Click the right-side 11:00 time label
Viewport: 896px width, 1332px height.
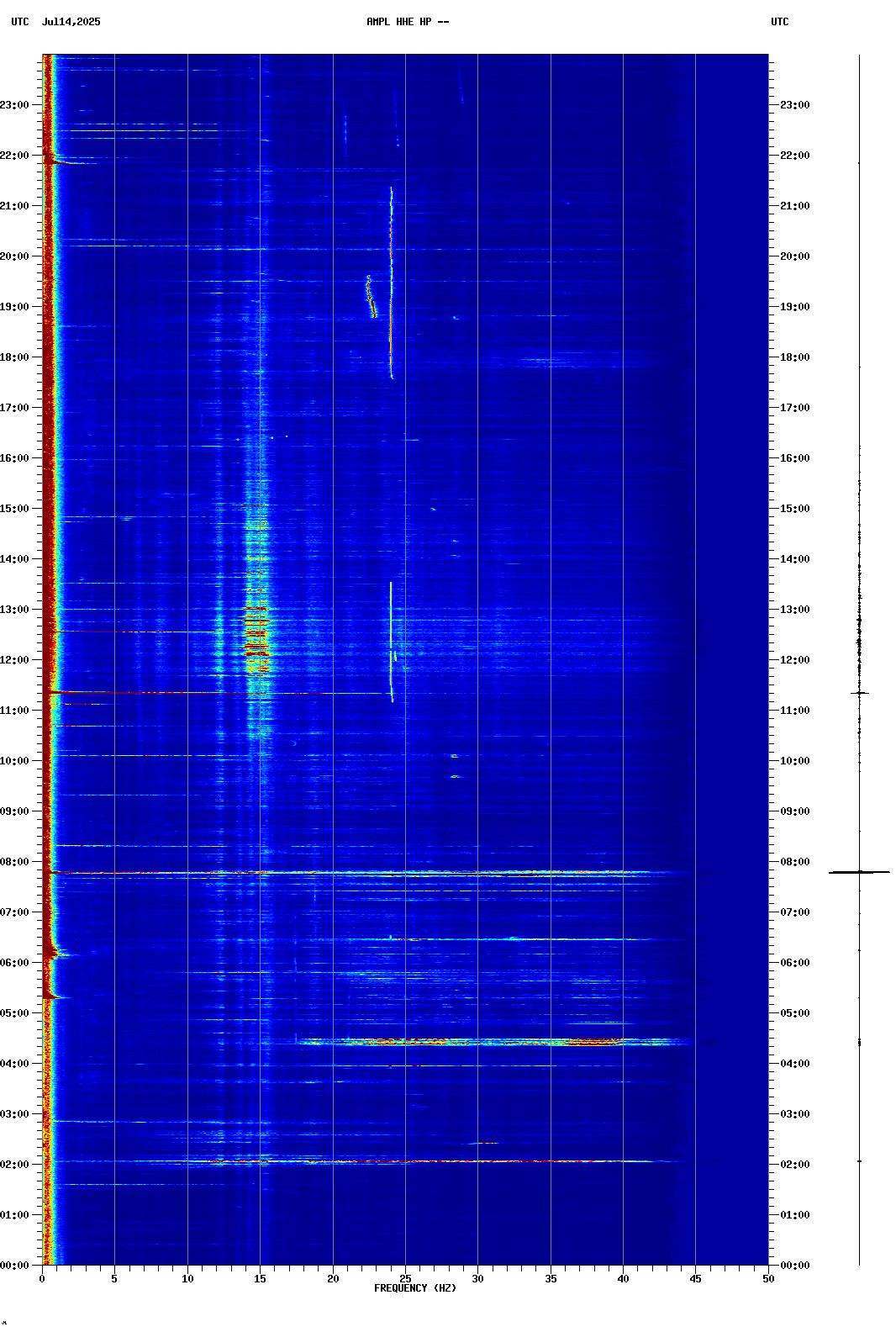coord(795,711)
